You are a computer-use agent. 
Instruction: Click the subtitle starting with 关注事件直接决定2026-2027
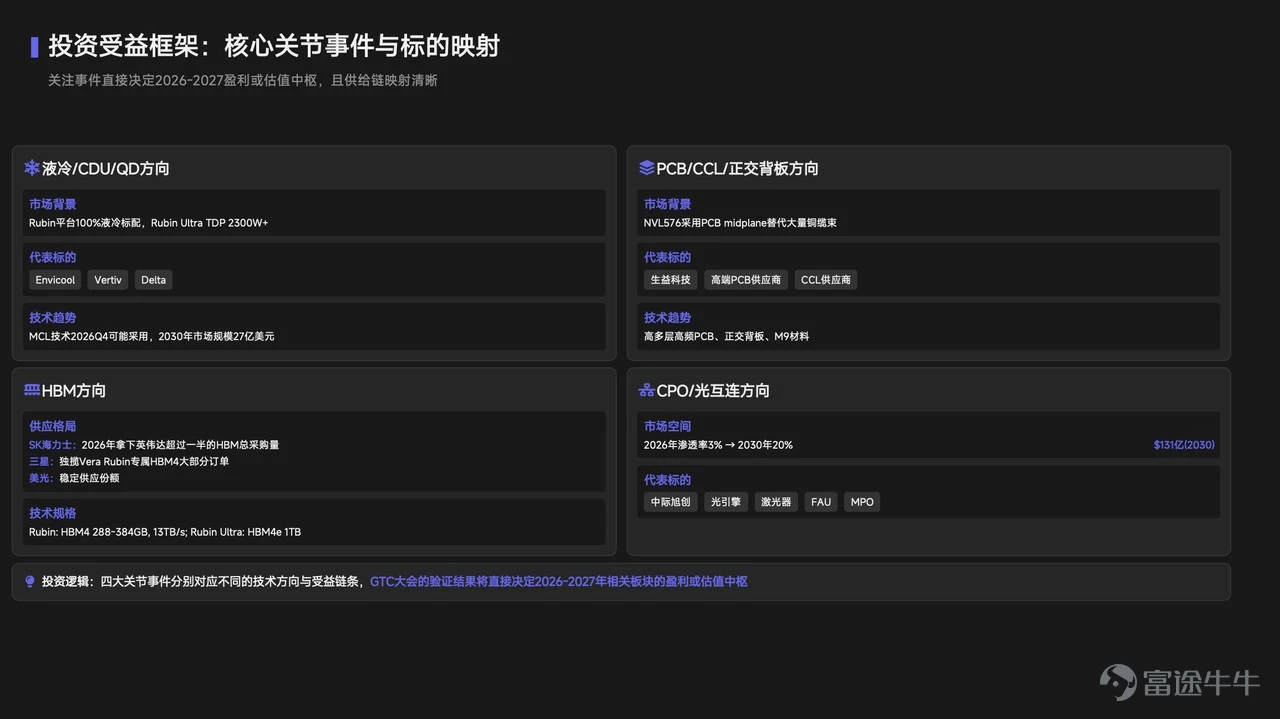tap(243, 80)
